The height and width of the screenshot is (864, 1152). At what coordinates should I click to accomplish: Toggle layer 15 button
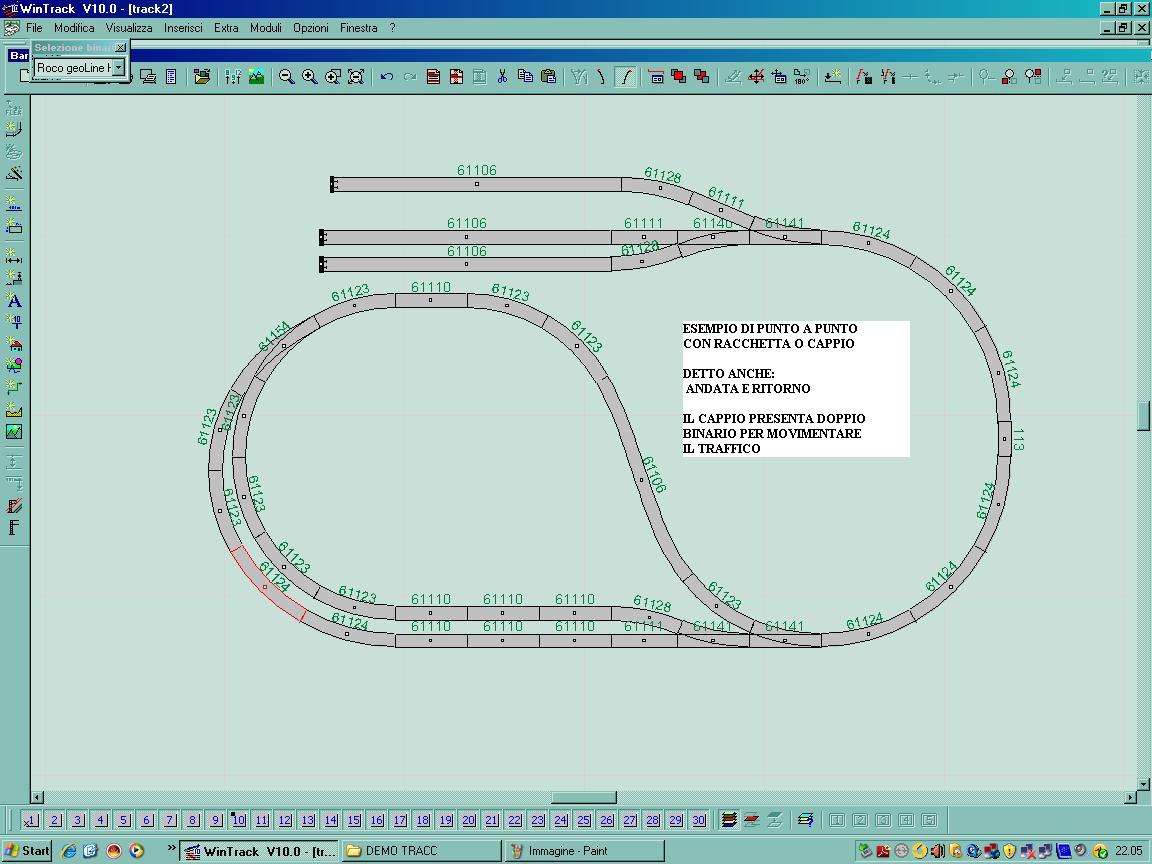[354, 820]
